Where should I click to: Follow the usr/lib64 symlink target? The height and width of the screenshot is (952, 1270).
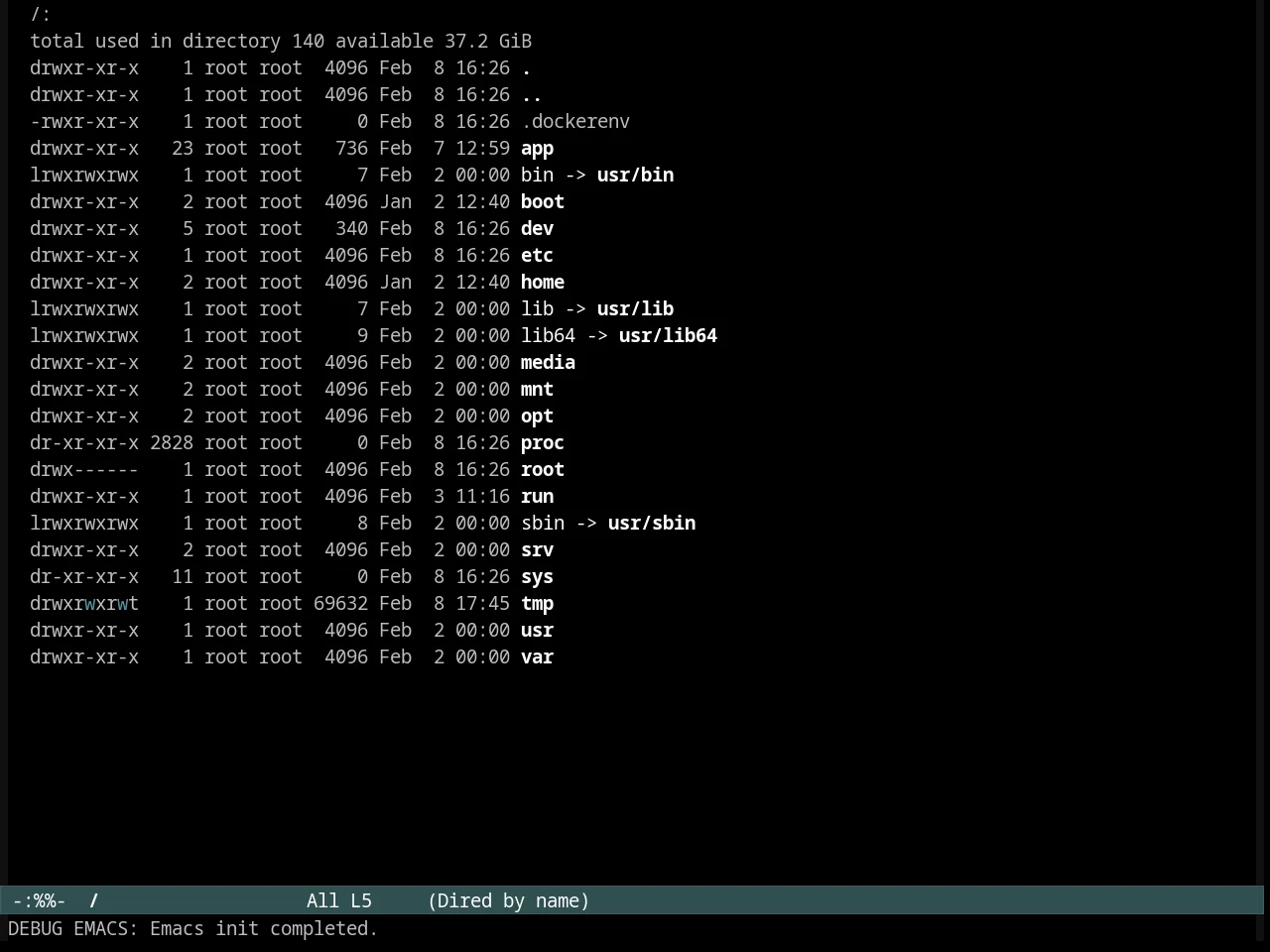(668, 336)
